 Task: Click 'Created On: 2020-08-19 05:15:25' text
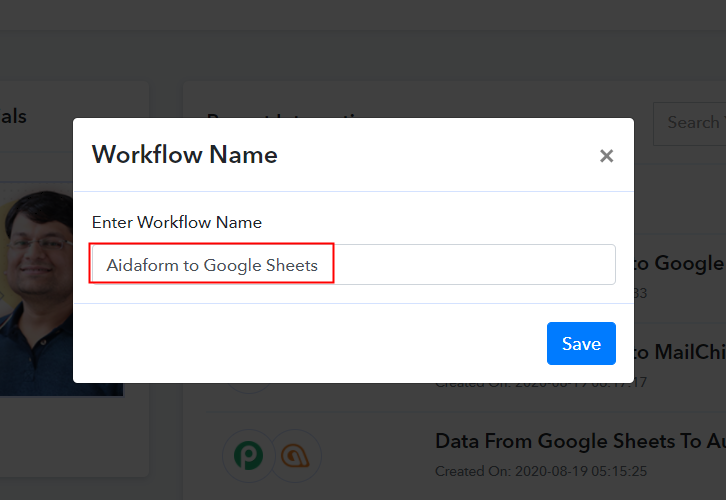pos(541,471)
